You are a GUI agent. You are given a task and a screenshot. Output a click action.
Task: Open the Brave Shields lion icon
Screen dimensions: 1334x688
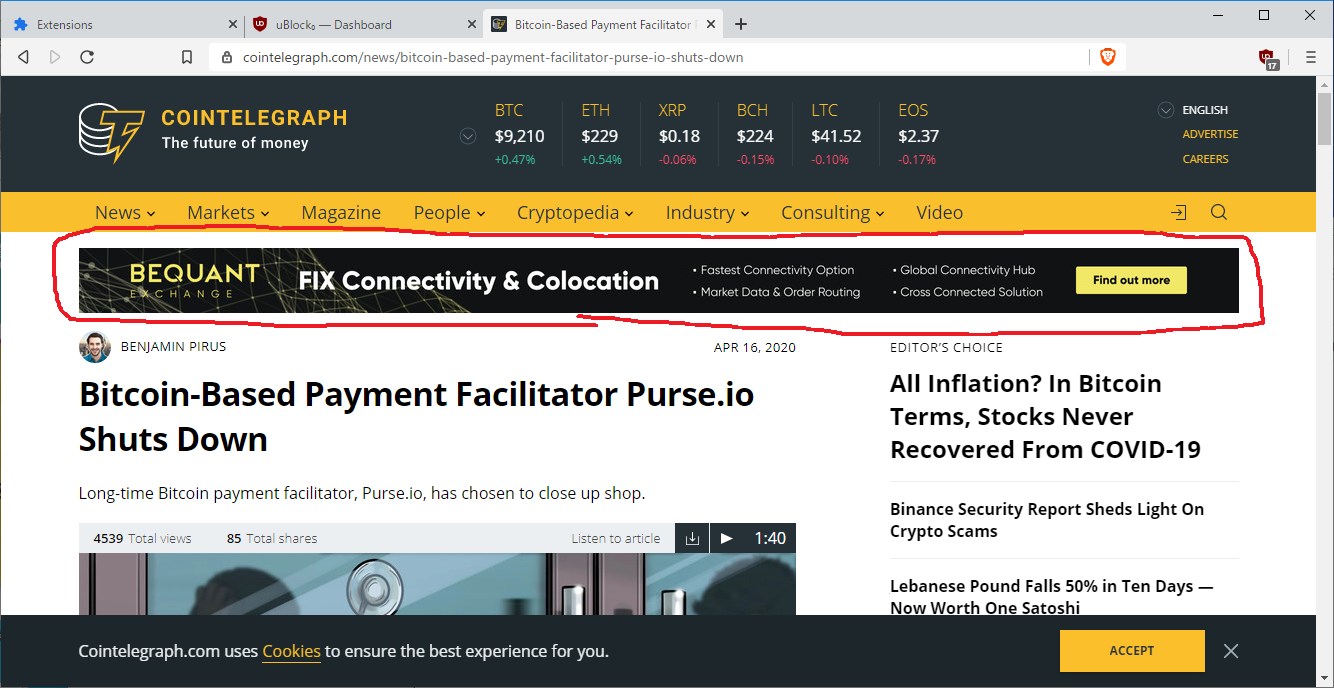1107,57
